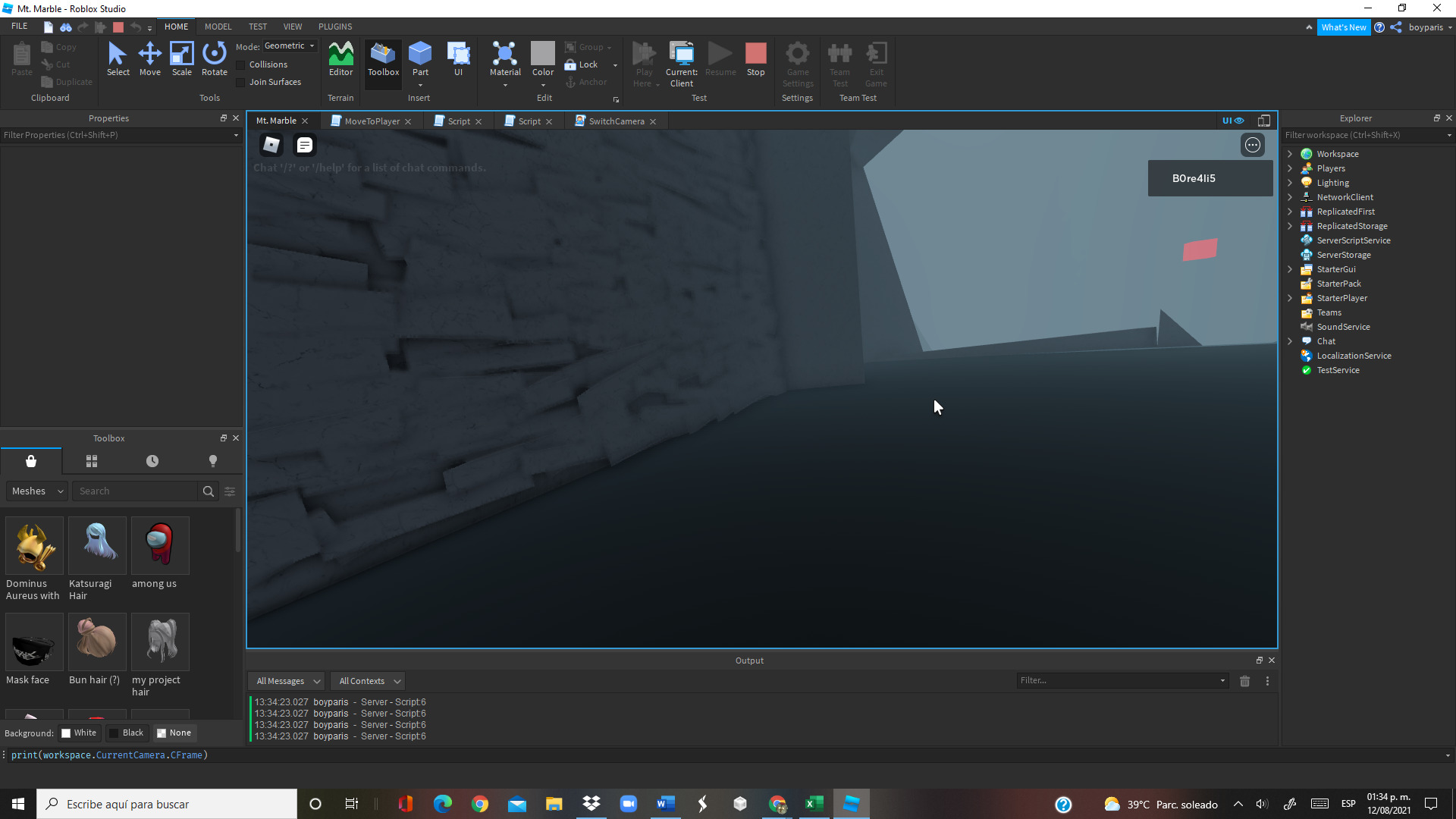
Task: Enable the Collisions option
Action: point(241,64)
